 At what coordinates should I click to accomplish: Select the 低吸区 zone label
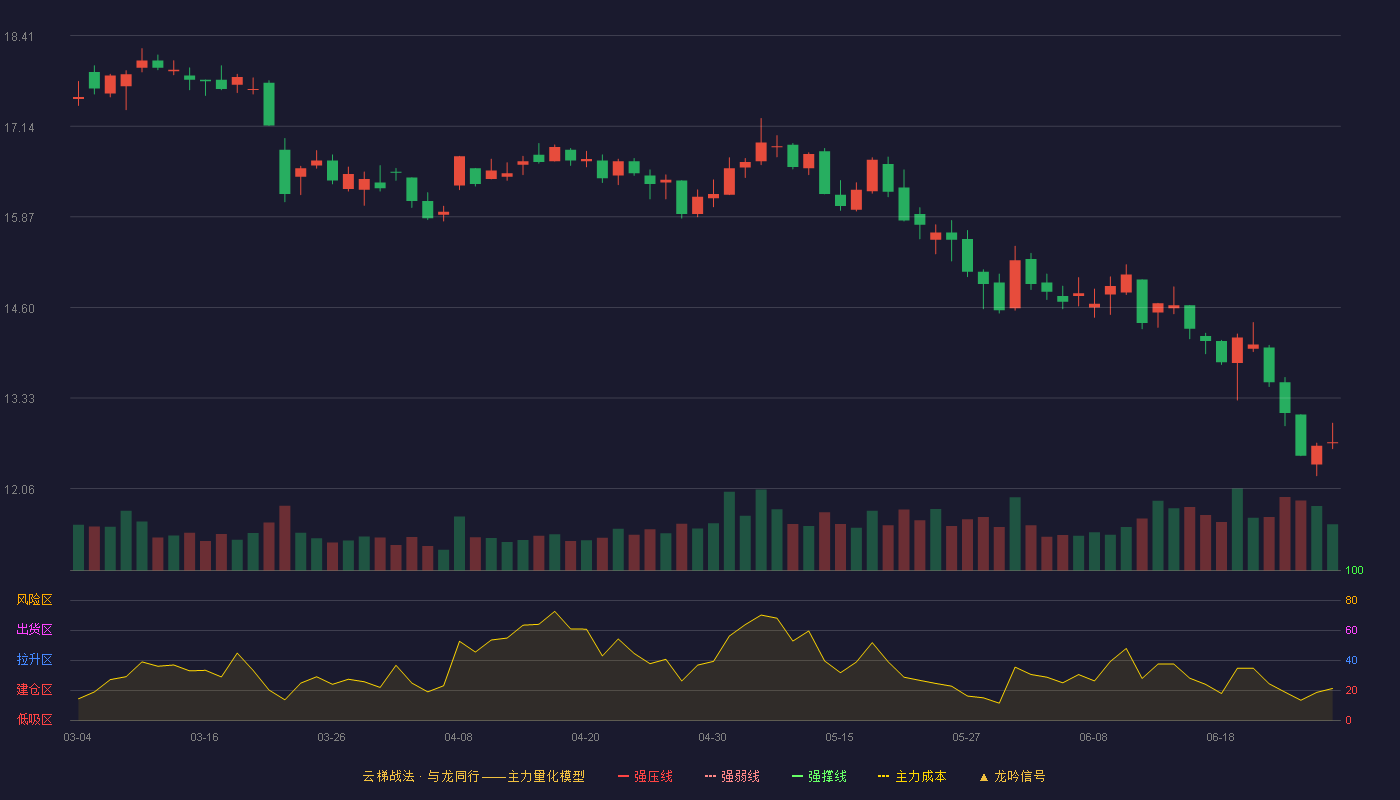[34, 719]
